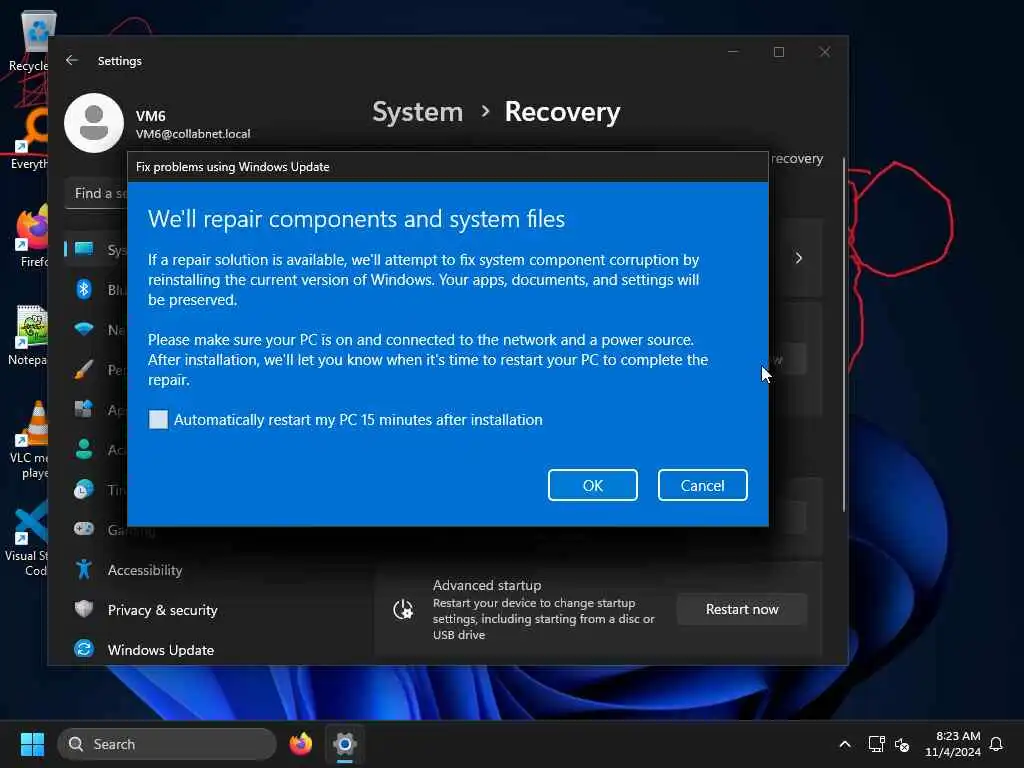The width and height of the screenshot is (1024, 768).
Task: Check the automatically restart my PC checkbox
Action: [x=158, y=419]
